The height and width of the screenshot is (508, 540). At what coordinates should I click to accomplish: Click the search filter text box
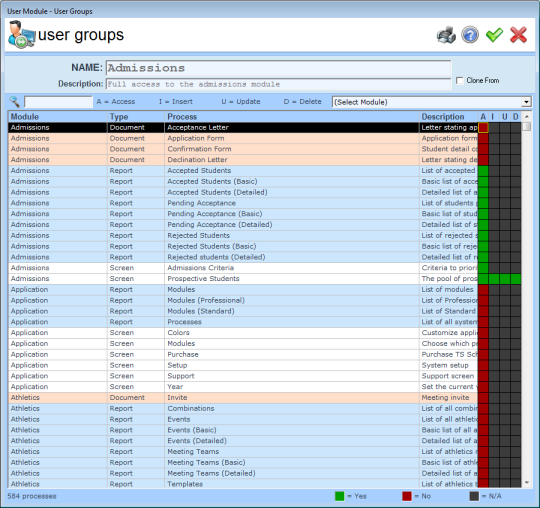click(x=58, y=102)
